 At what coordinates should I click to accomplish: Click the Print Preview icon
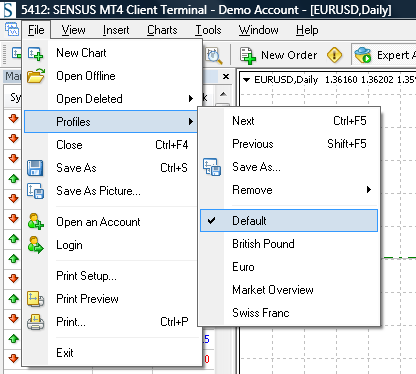click(x=35, y=299)
